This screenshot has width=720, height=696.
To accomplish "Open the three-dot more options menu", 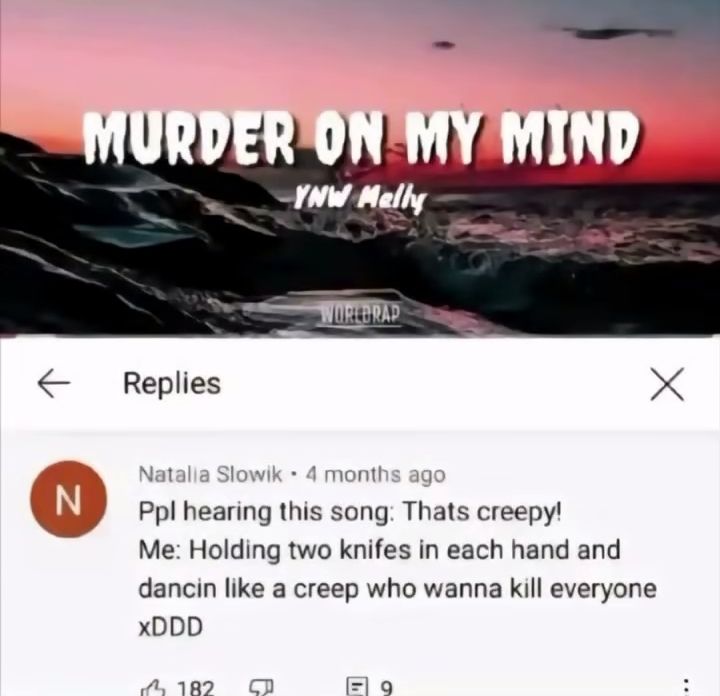I will click(x=686, y=687).
